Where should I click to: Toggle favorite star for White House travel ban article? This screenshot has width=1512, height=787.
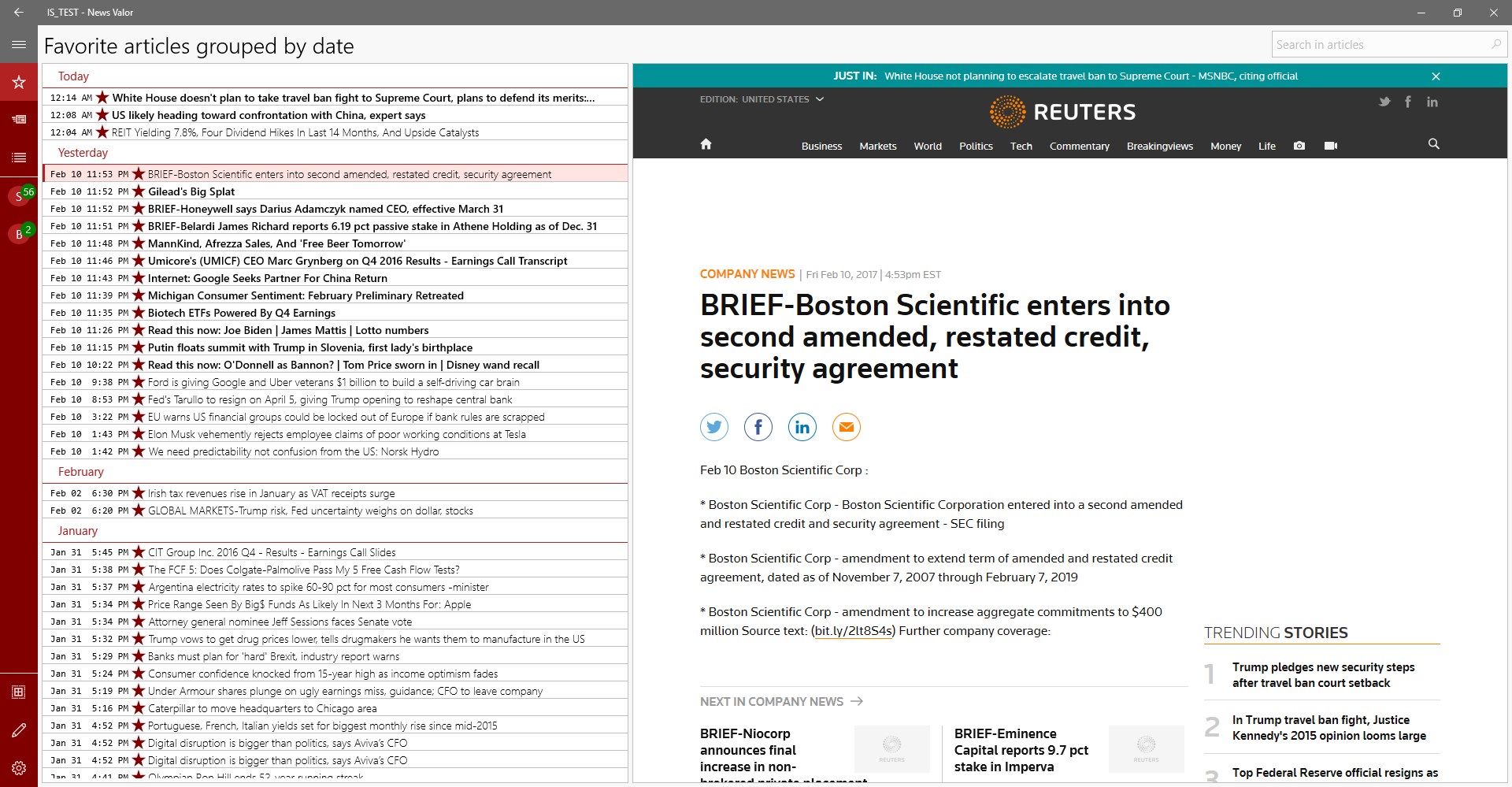[102, 98]
